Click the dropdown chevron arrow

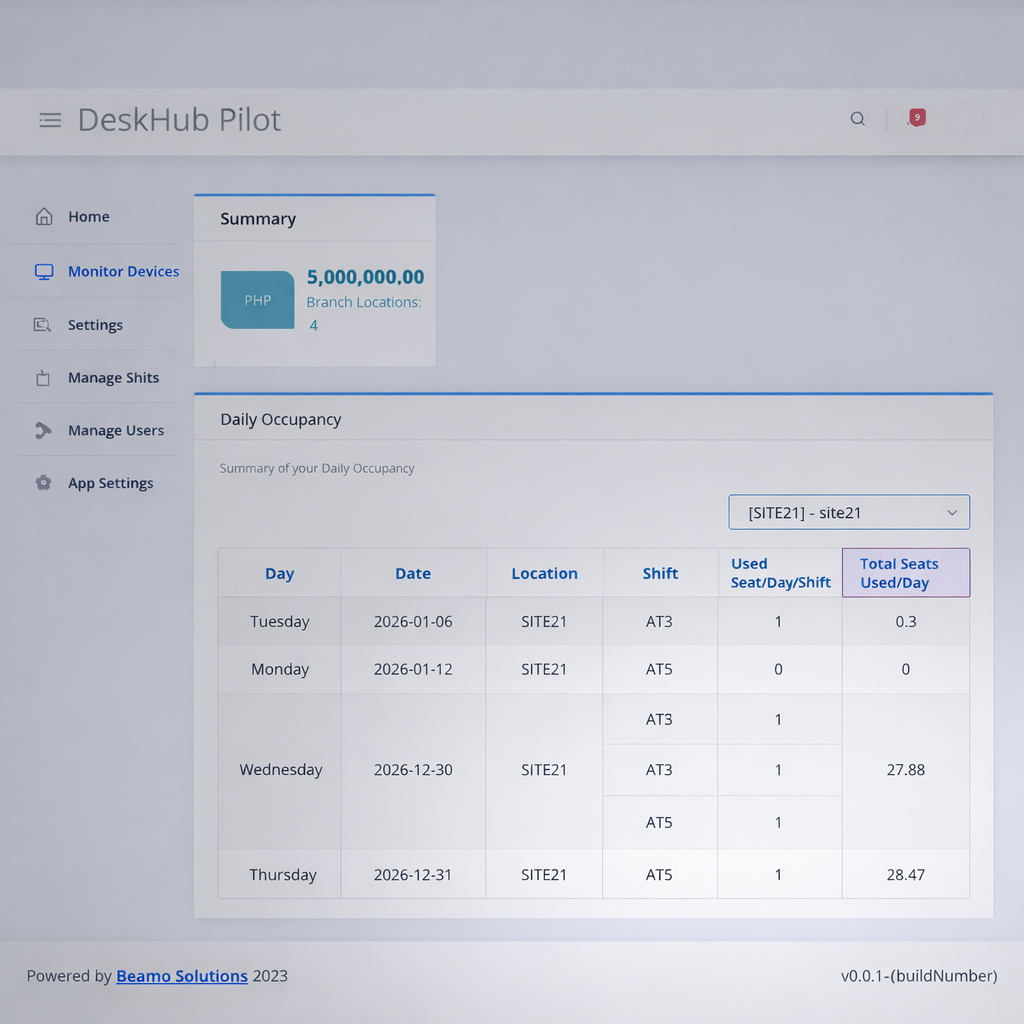(x=951, y=513)
